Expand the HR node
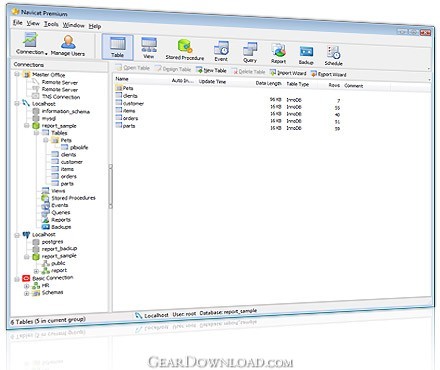The height and width of the screenshot is (370, 440). pyautogui.click(x=27, y=286)
